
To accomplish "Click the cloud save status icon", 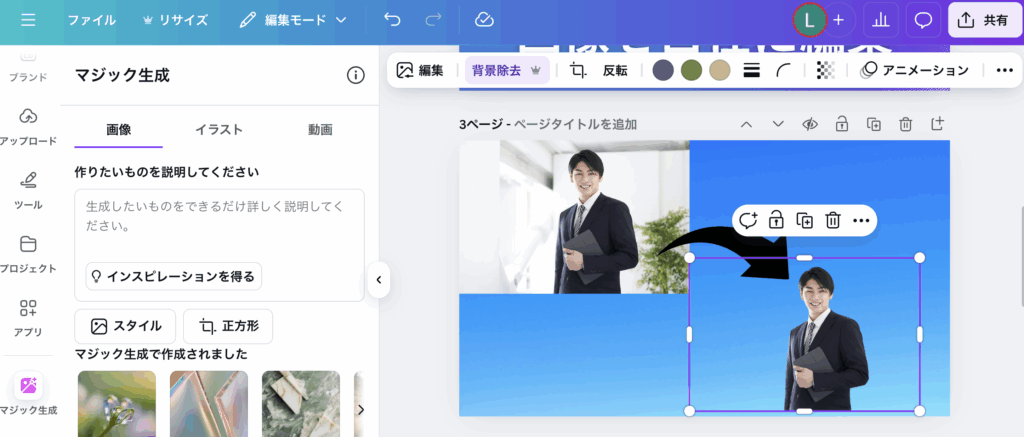I will [x=484, y=20].
